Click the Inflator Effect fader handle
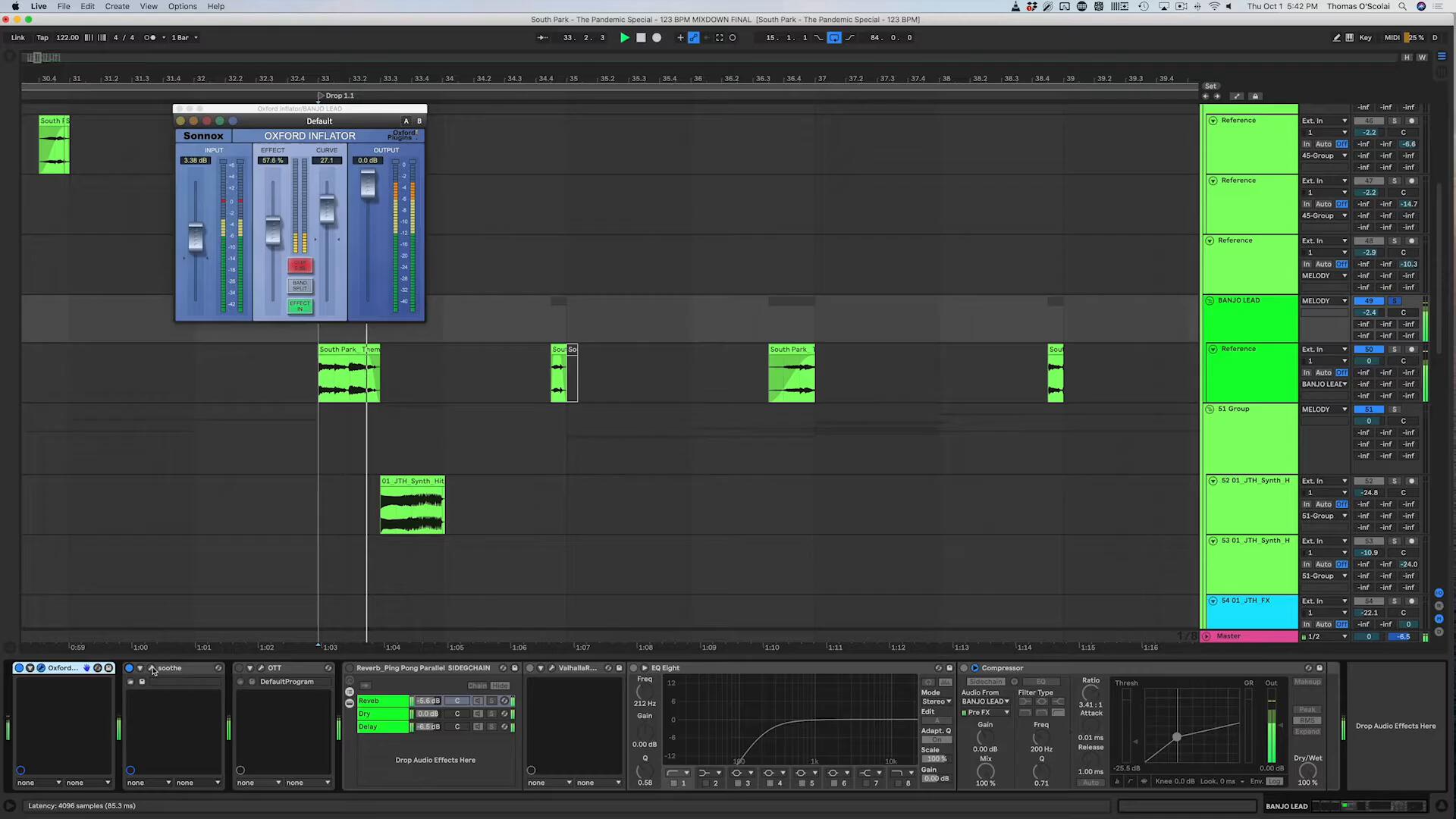Image resolution: width=1456 pixels, height=819 pixels. point(272,231)
